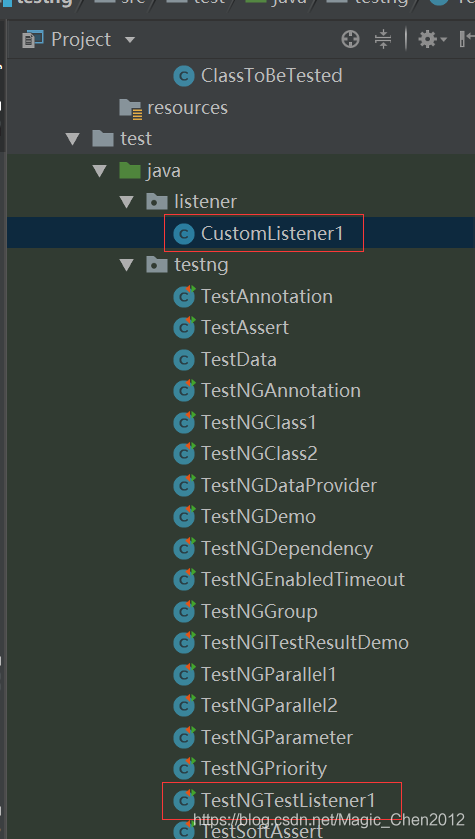Click the resources folder icon
Viewport: 475px width, 839px height.
(x=131, y=108)
